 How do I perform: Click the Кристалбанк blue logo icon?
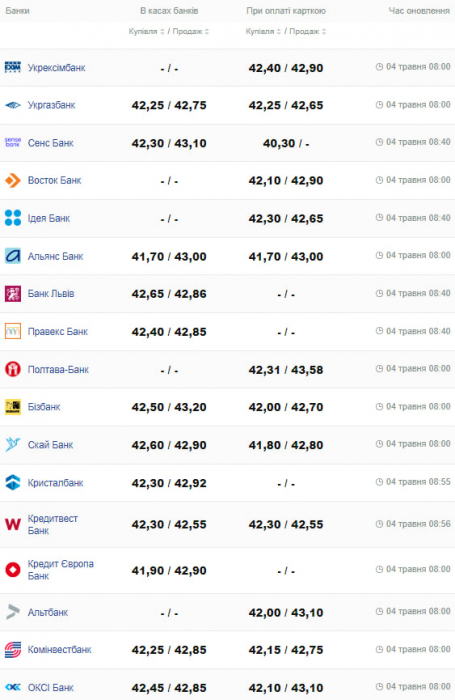(13, 483)
